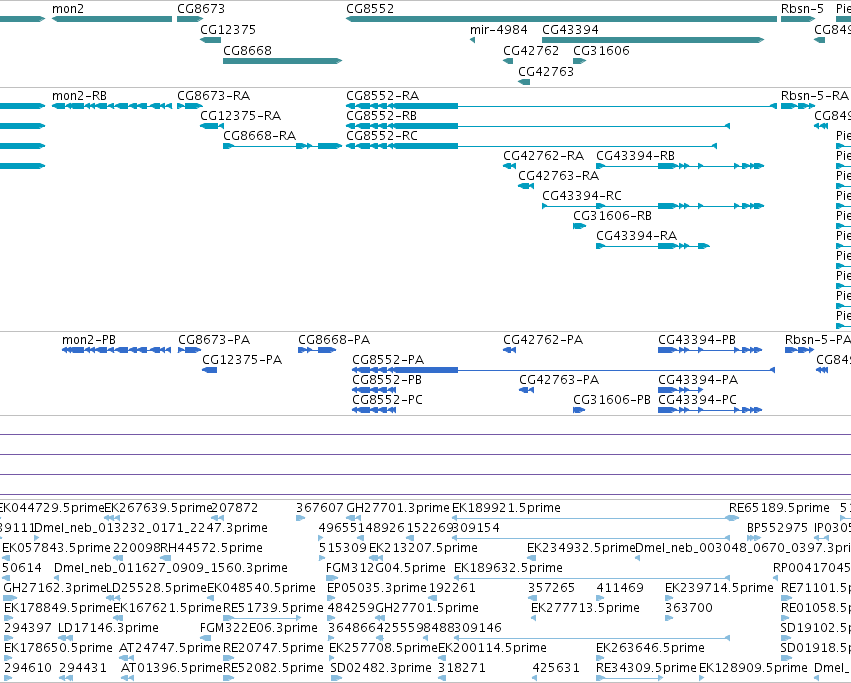
Task: Select the Rbsn-5-PA protein label
Action: (817, 340)
